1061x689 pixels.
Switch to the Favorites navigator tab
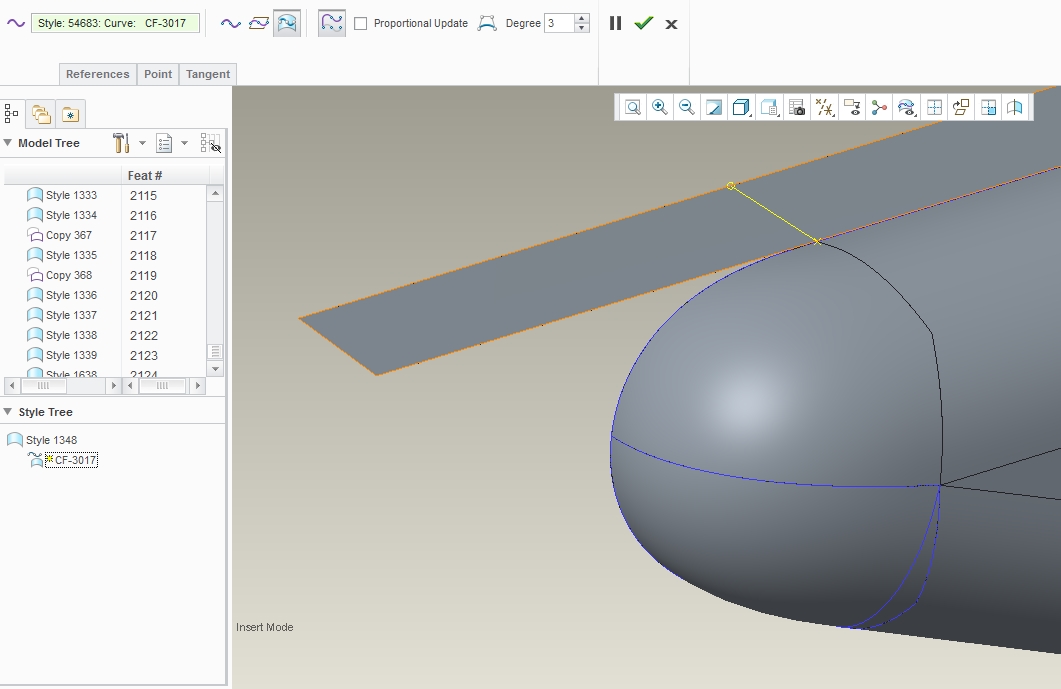[x=70, y=114]
